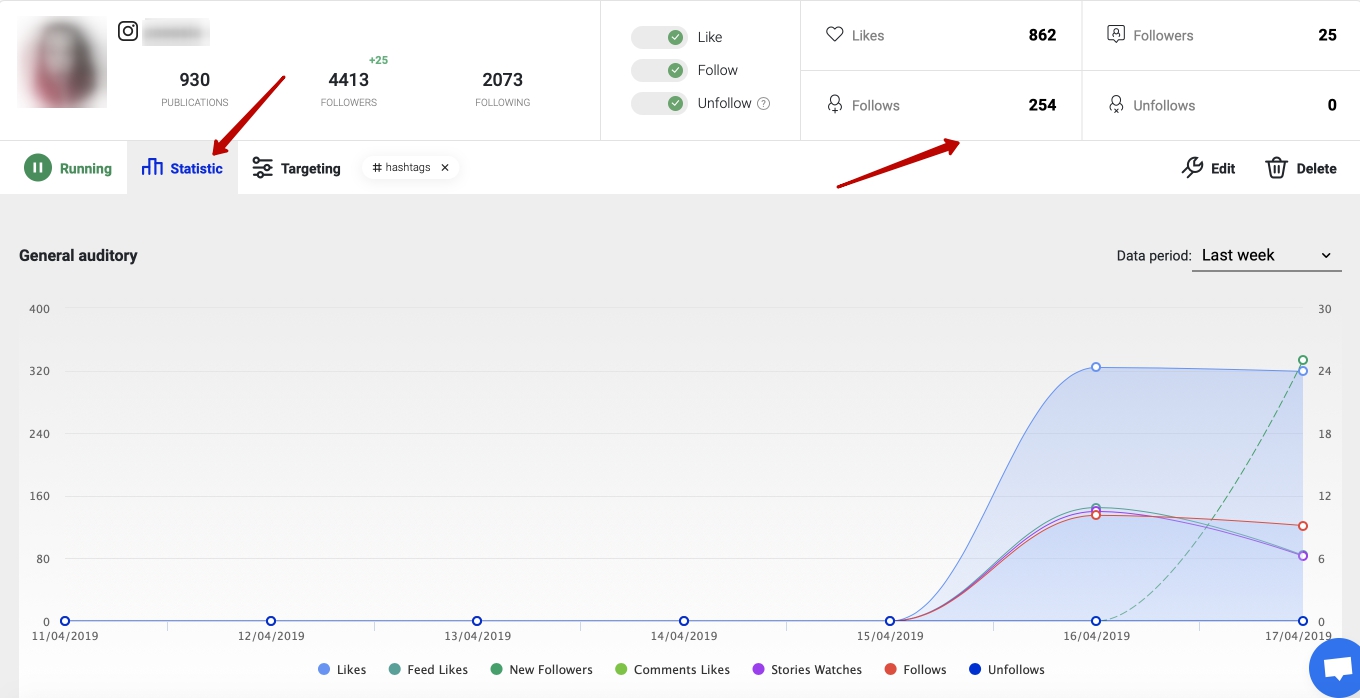Image resolution: width=1360 pixels, height=698 pixels.
Task: Click the pause icon next to Running
Action: click(37, 168)
